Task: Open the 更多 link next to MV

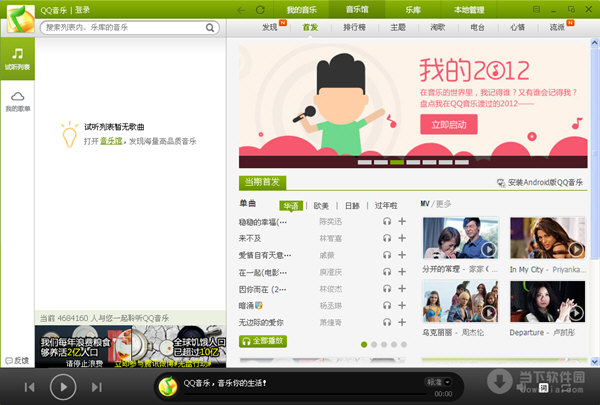Action: [443, 204]
